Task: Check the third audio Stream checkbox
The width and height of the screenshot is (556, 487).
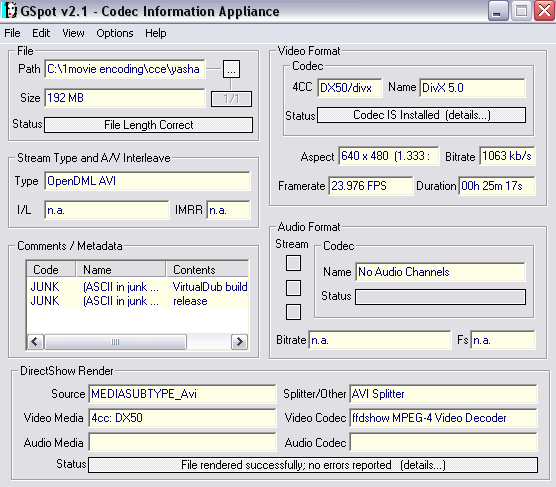Action: pos(293,312)
